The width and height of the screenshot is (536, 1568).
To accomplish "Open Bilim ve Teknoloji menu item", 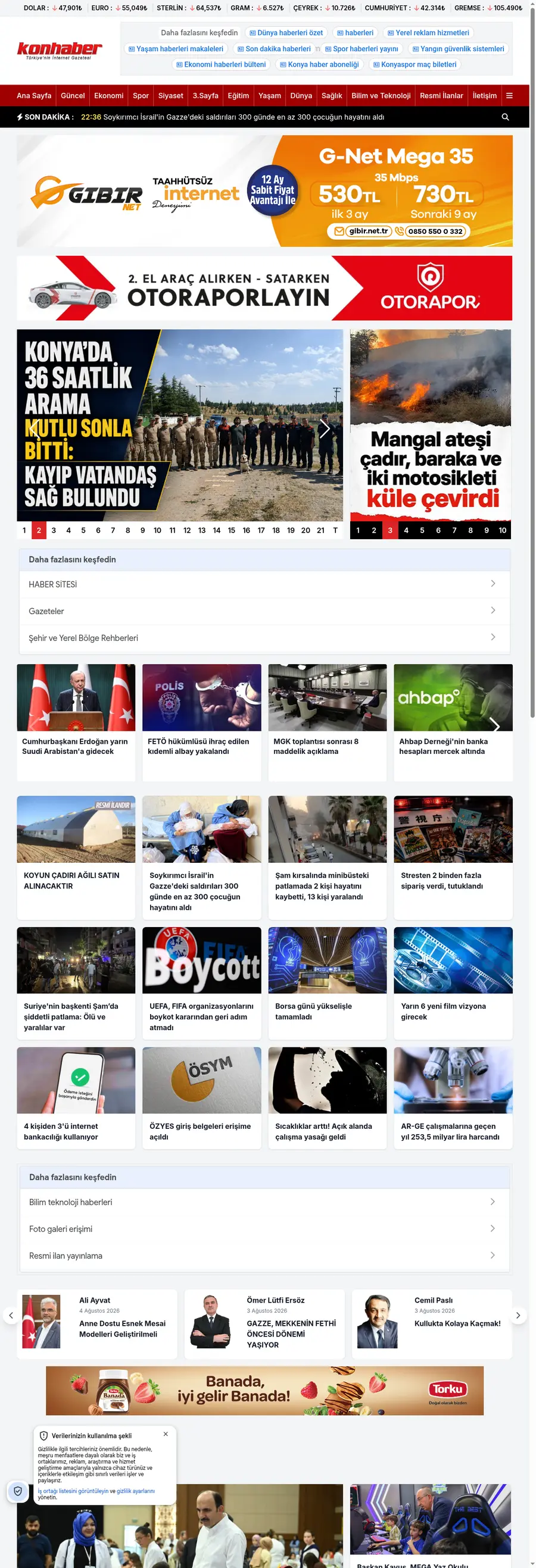I will pos(381,96).
